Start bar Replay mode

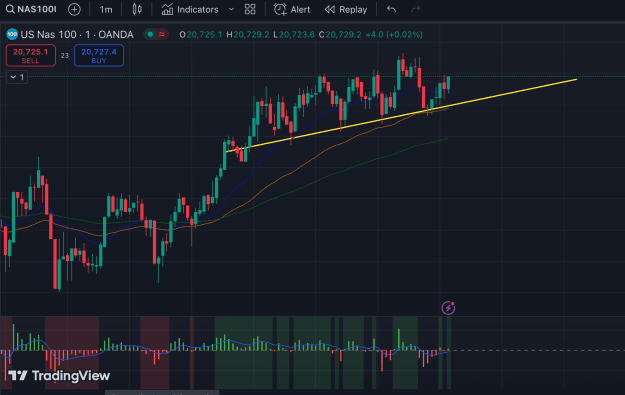click(346, 10)
